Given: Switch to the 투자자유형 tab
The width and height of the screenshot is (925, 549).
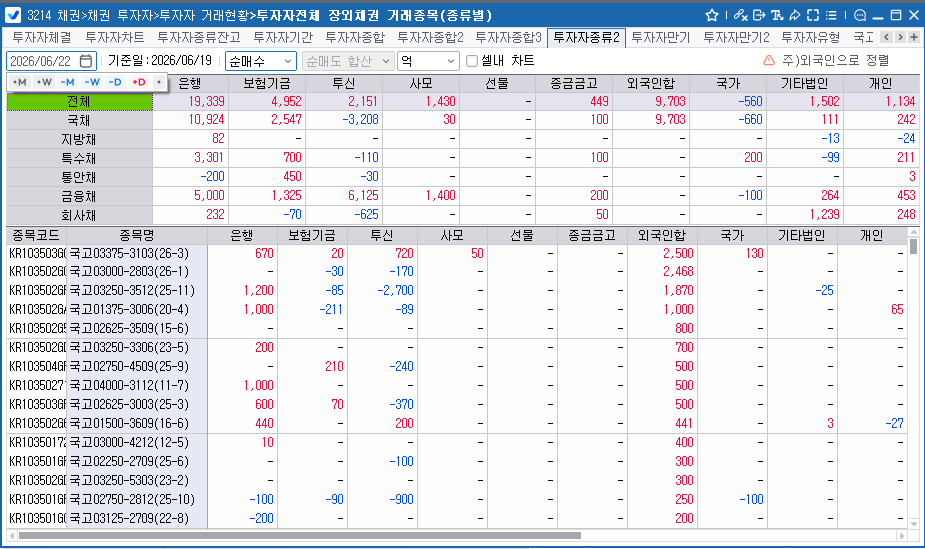Looking at the screenshot, I should 811,37.
